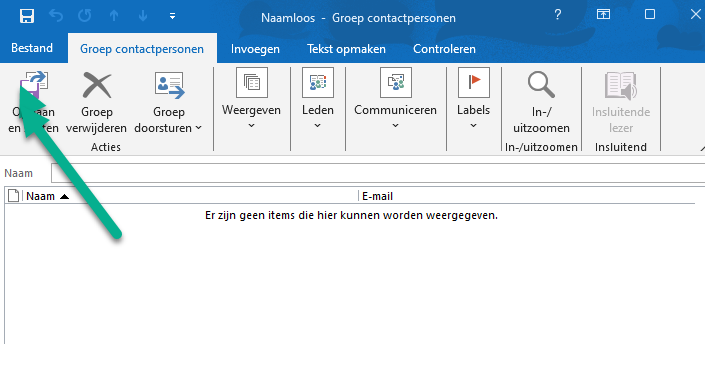The image size is (705, 382).
Task: Switch to the Invoegen tab
Action: (255, 49)
